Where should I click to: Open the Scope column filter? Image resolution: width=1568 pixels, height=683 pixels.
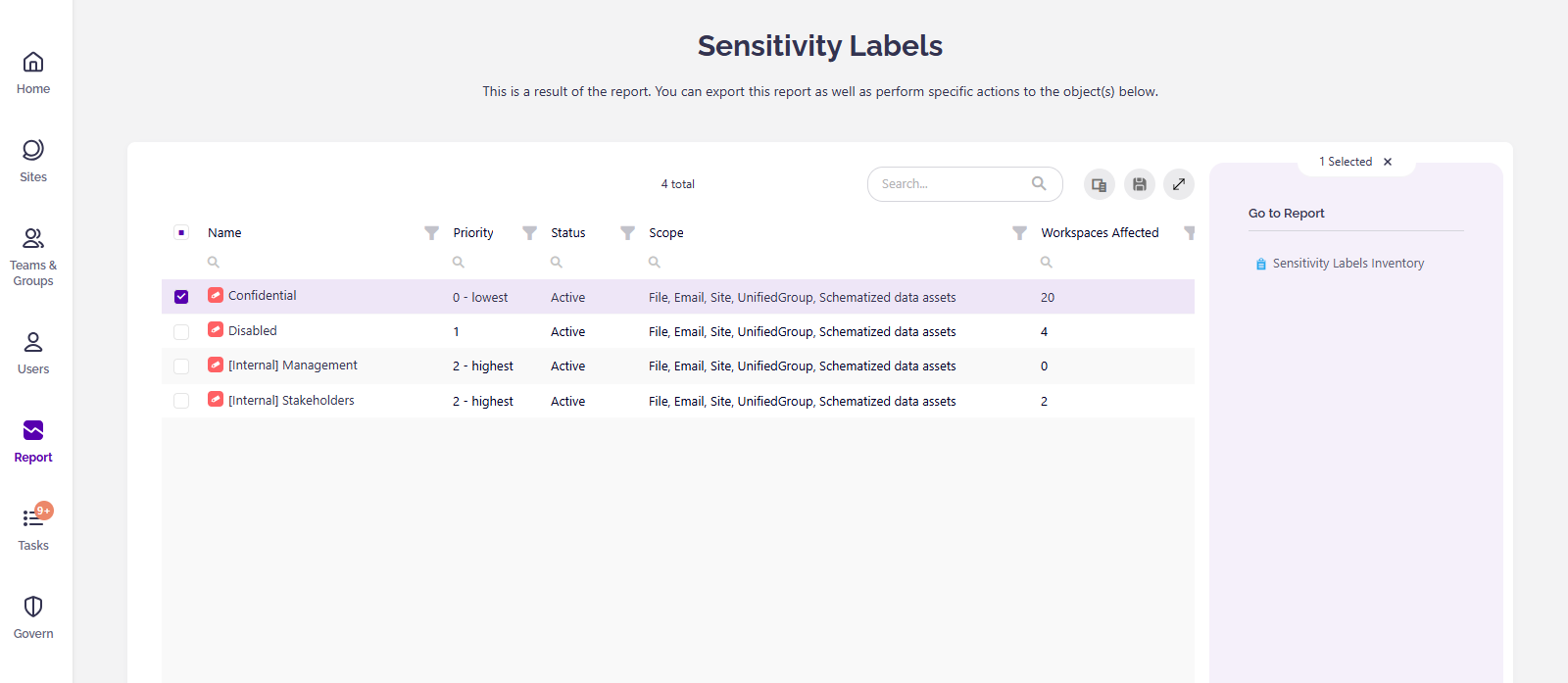(x=1020, y=233)
